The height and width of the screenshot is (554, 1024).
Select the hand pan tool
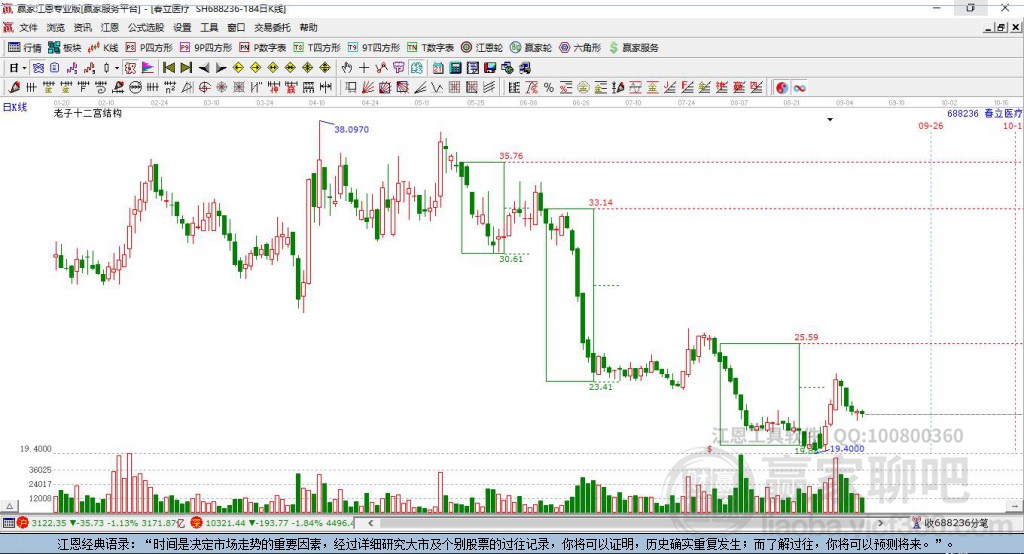347,68
